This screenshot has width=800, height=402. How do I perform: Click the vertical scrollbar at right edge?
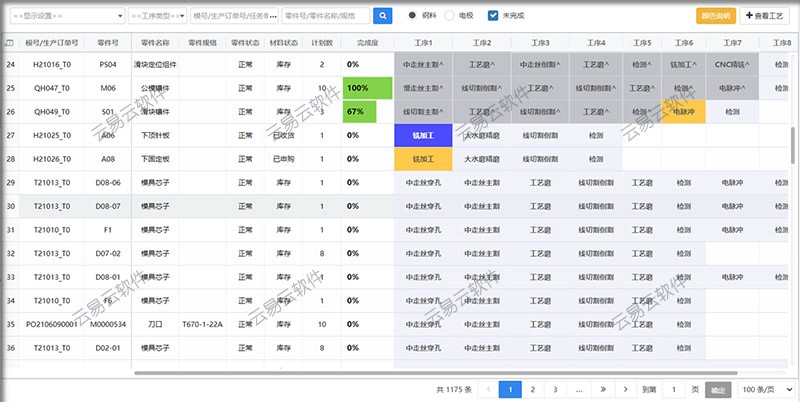[x=792, y=145]
